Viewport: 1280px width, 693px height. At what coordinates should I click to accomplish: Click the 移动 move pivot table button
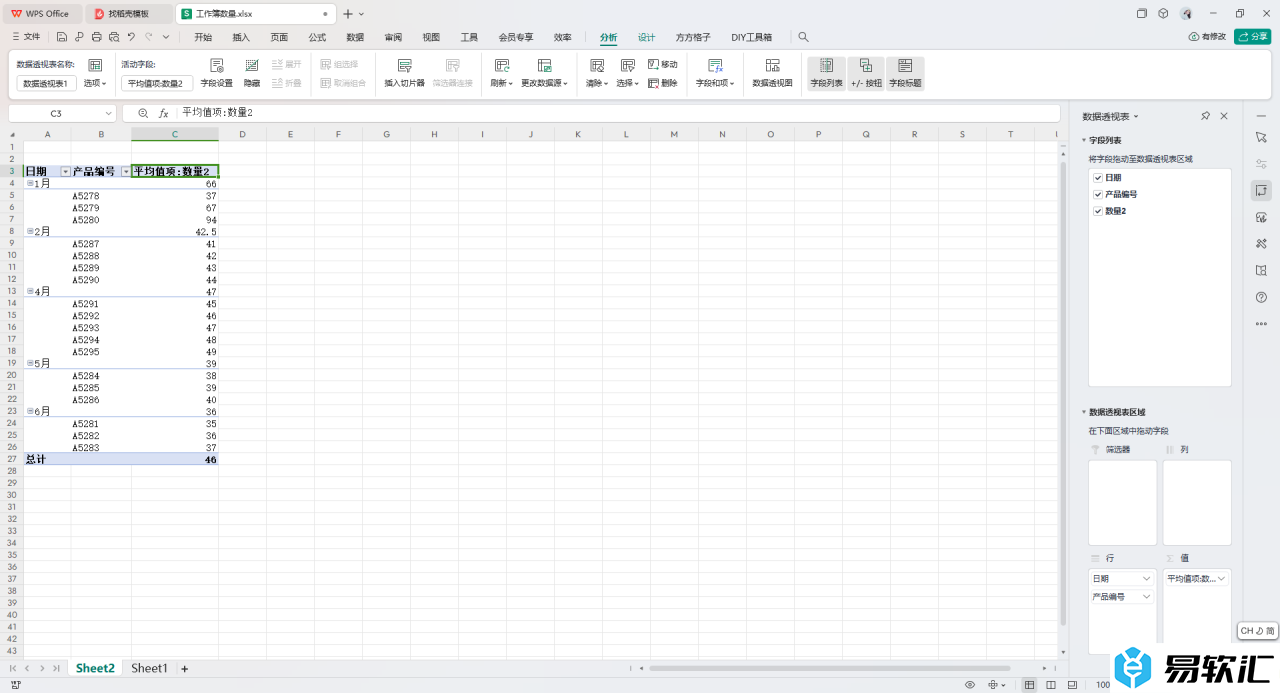tap(663, 64)
